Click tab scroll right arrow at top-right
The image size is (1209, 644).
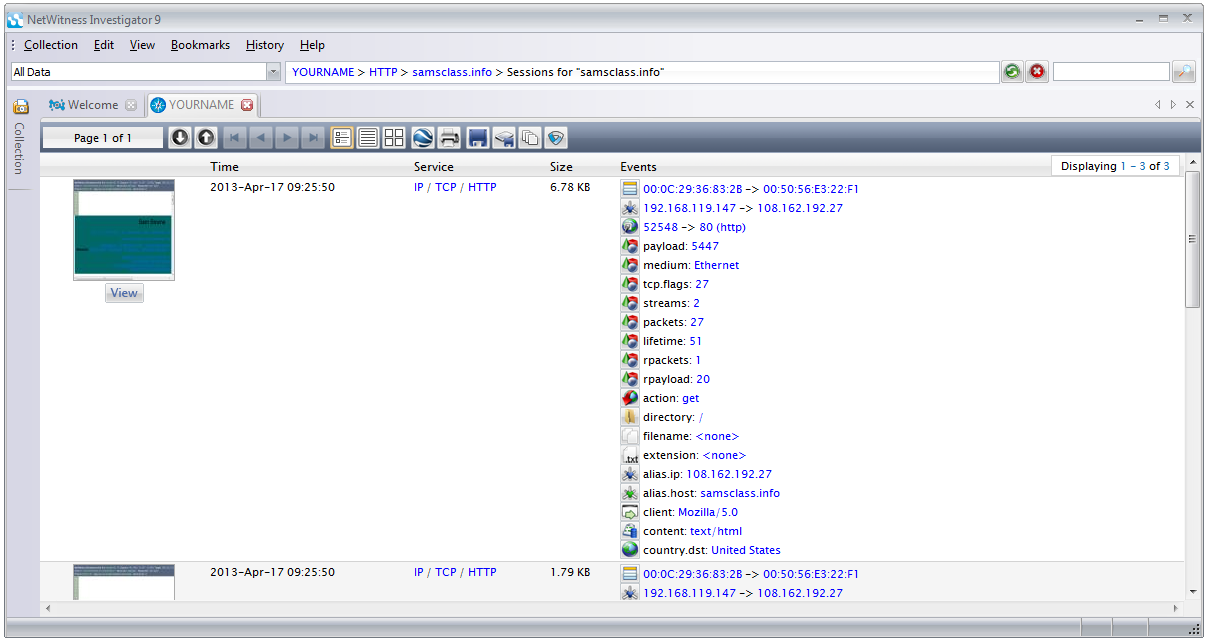[1173, 104]
